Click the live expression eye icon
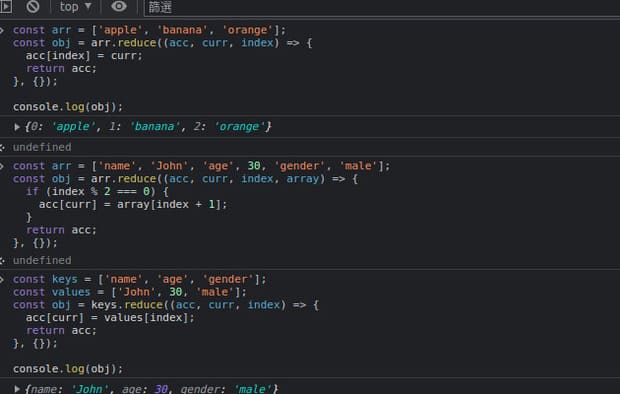The width and height of the screenshot is (620, 394). [119, 6]
